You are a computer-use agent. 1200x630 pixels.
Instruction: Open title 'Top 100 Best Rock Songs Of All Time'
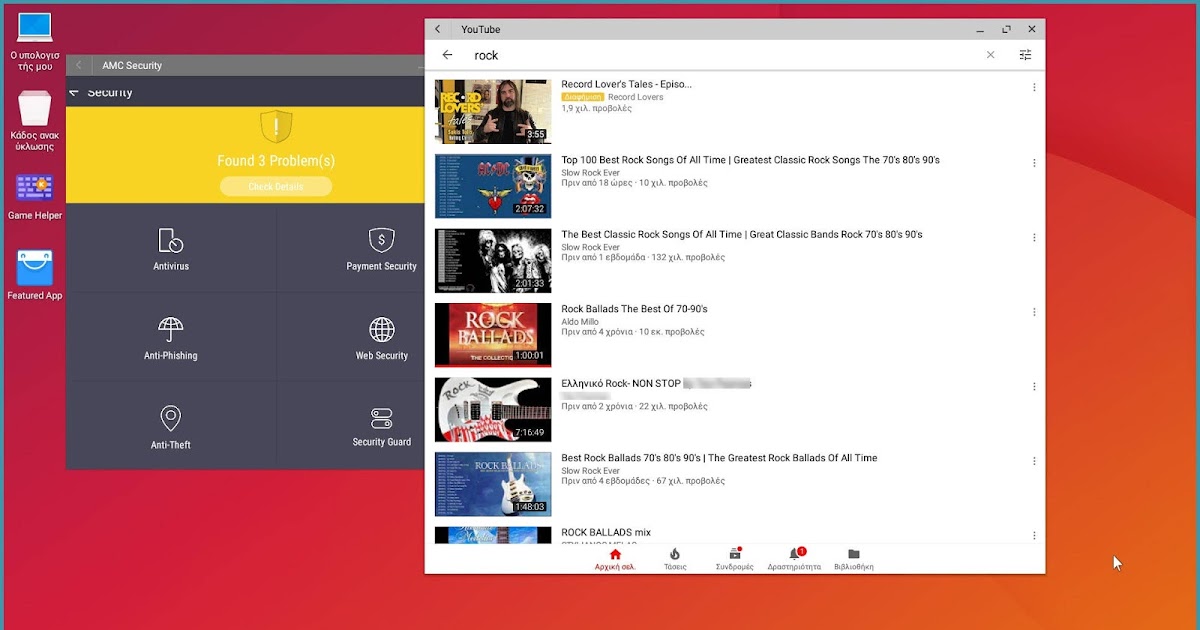coord(750,160)
